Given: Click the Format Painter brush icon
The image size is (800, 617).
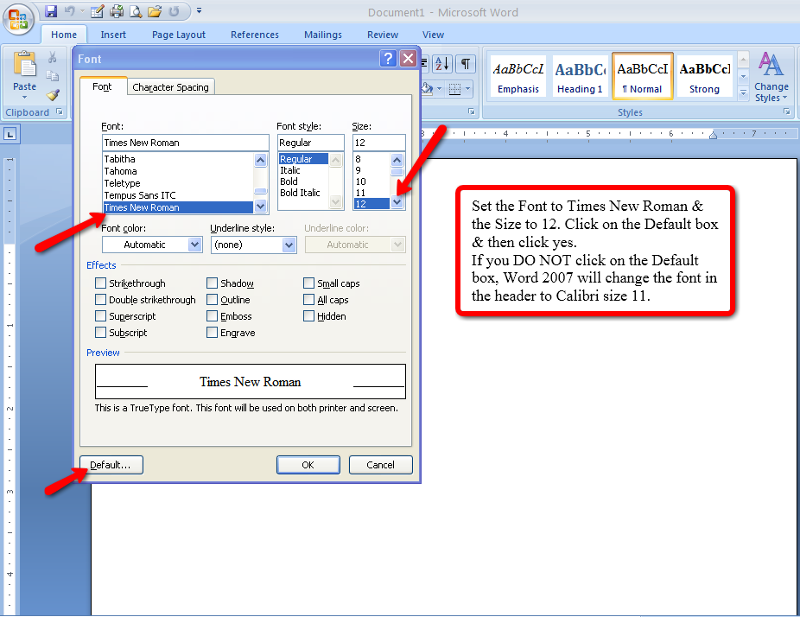Looking at the screenshot, I should click(x=52, y=95).
